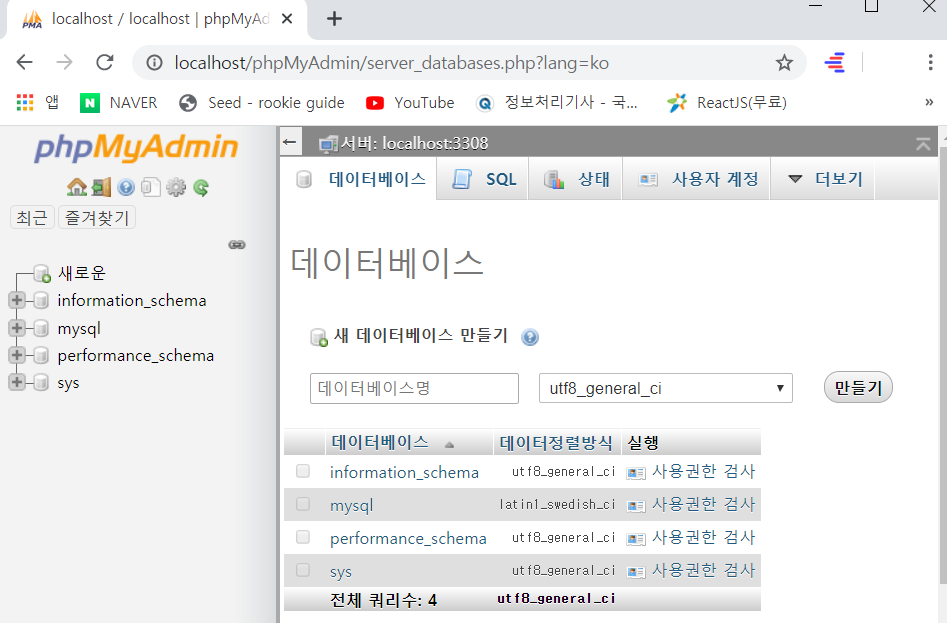Open performance_schema link in table
Viewport: 947px width, 623px height.
pyautogui.click(x=408, y=538)
